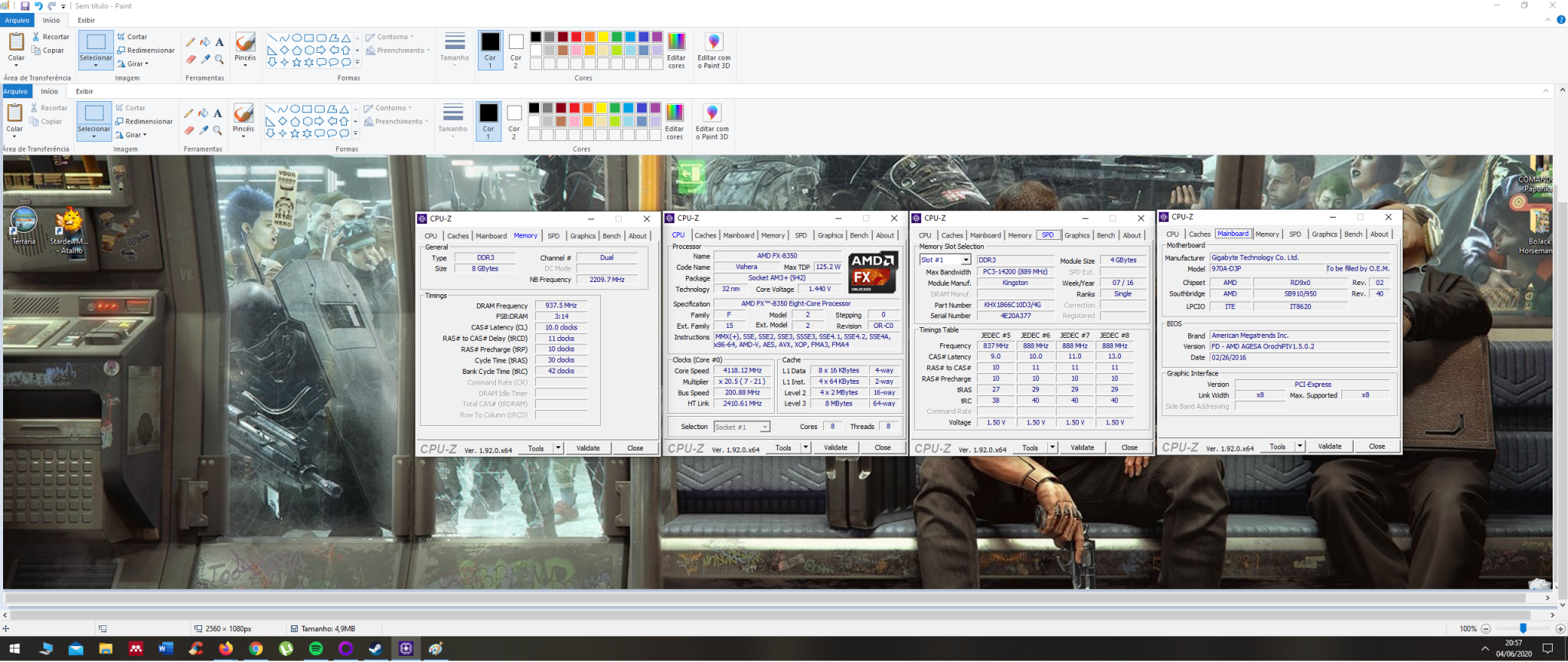
Task: Open the Windows Start menu
Action: (x=14, y=649)
